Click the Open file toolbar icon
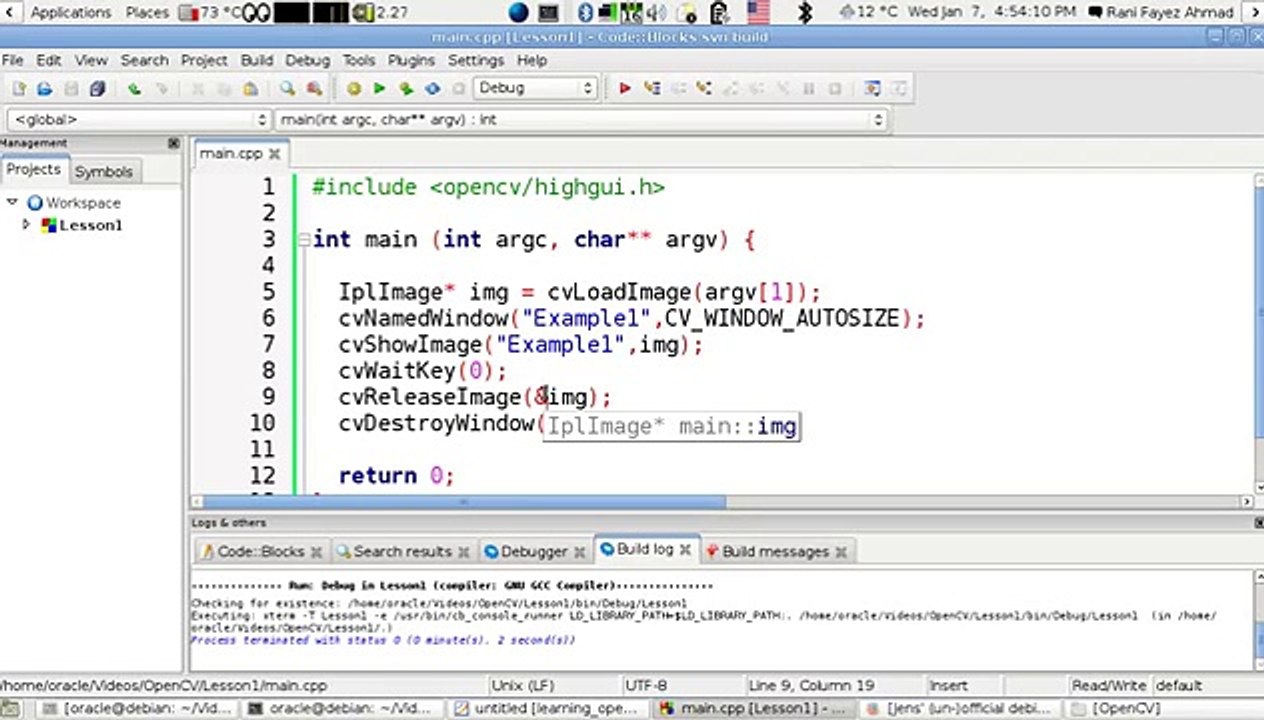 [x=44, y=88]
